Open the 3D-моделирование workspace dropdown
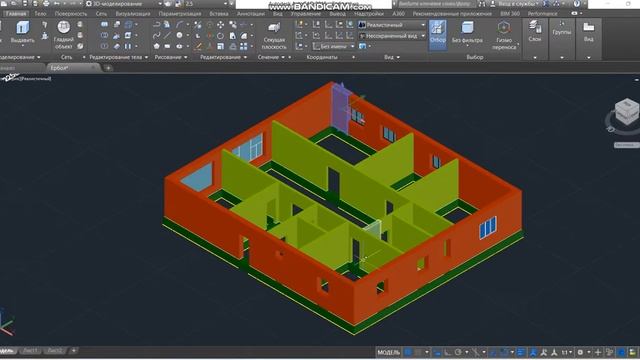Image resolution: width=640 pixels, height=360 pixels. (124, 4)
